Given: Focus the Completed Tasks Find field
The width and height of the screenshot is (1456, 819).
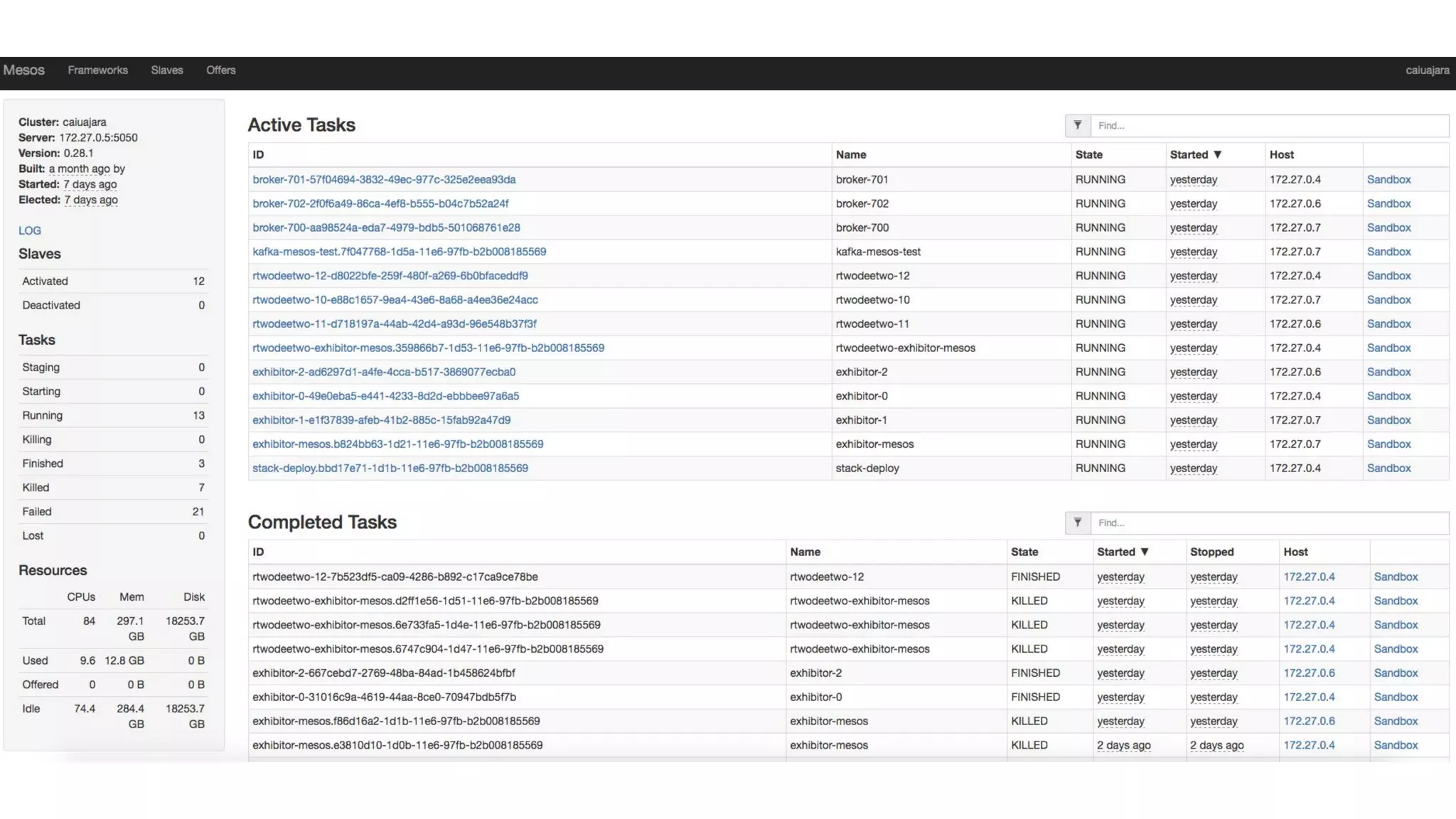Looking at the screenshot, I should click(1269, 523).
